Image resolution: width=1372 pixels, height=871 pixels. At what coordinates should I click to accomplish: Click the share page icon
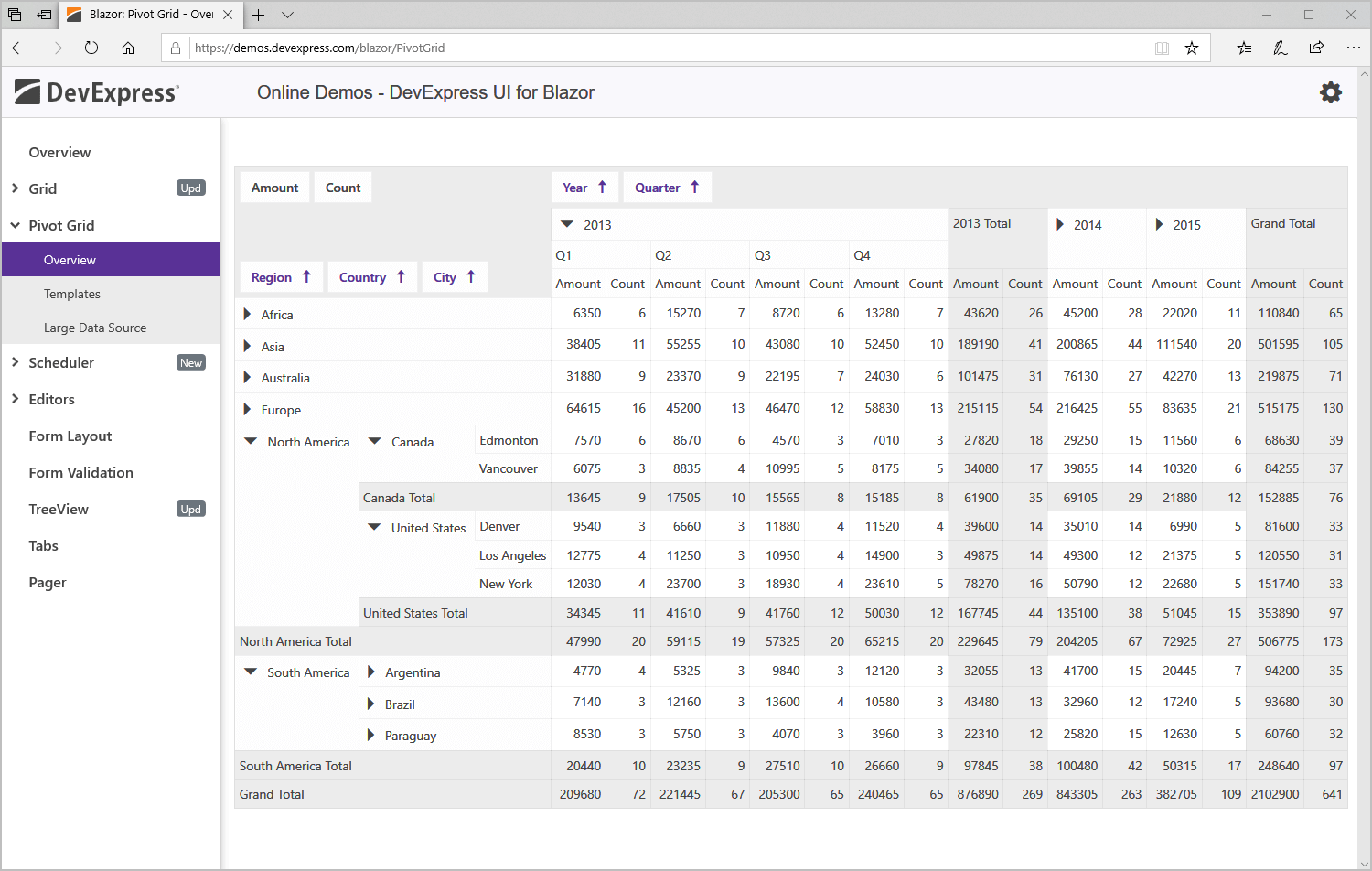(1316, 48)
